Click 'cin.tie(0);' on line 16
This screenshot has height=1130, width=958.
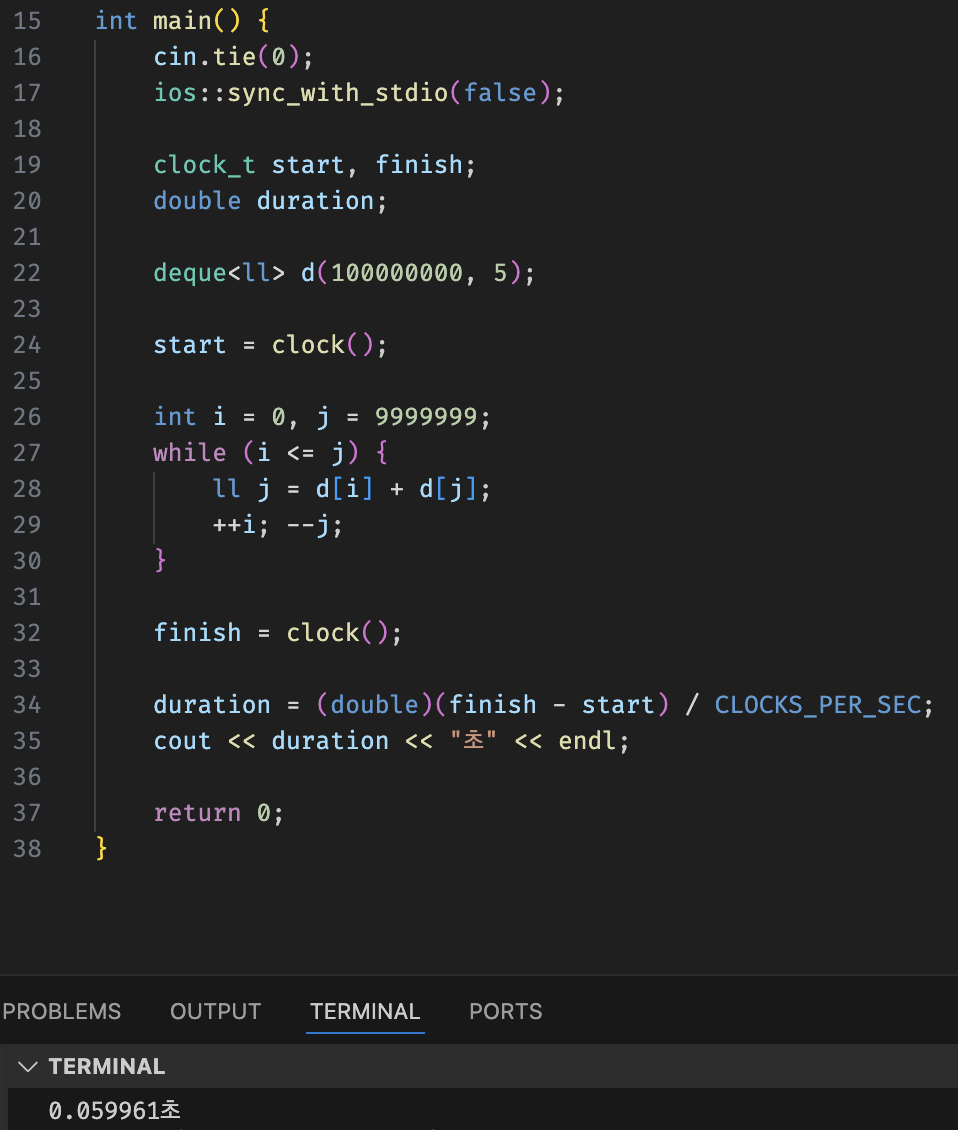(x=234, y=57)
